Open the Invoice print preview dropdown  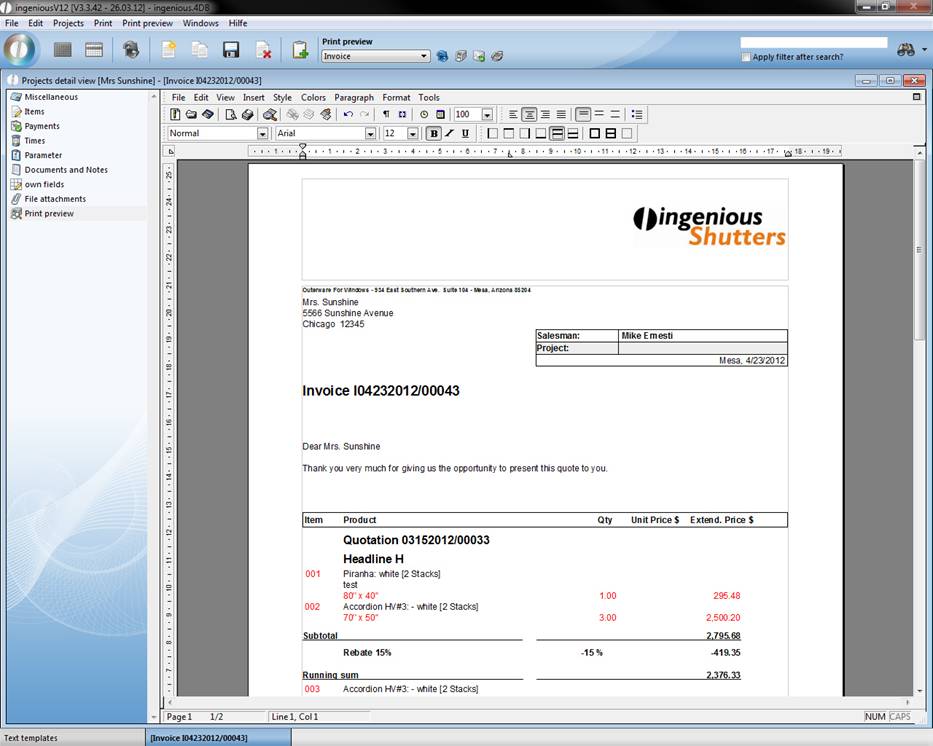[425, 57]
